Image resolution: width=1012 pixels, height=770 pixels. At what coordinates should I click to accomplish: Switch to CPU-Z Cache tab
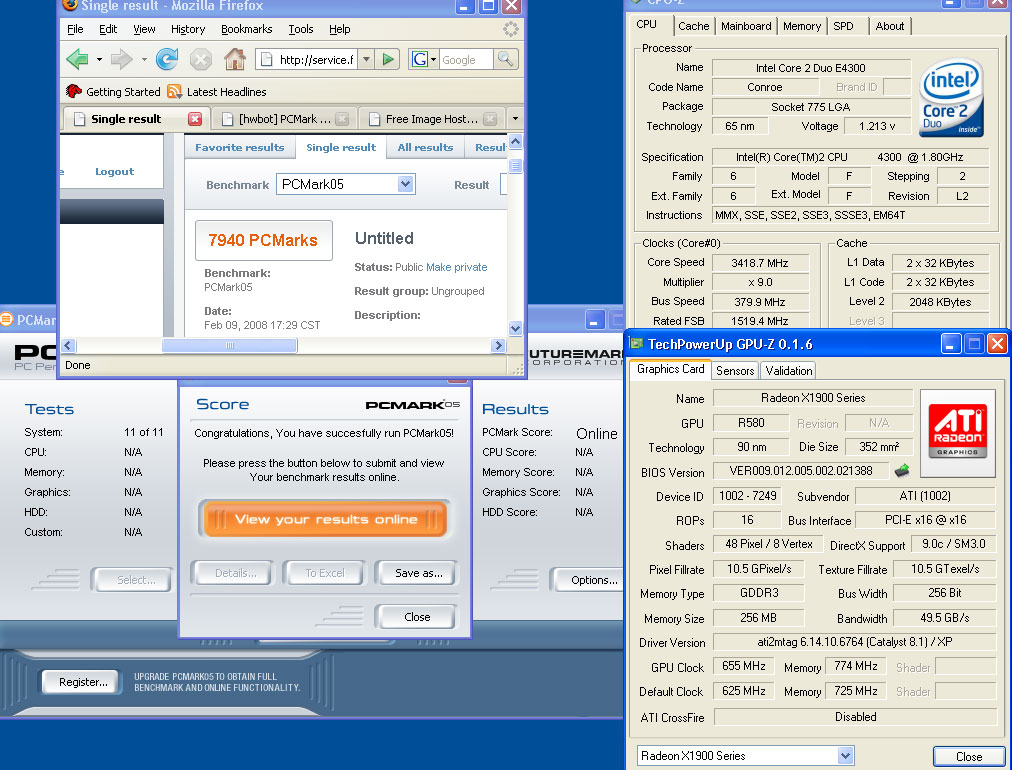pyautogui.click(x=694, y=26)
